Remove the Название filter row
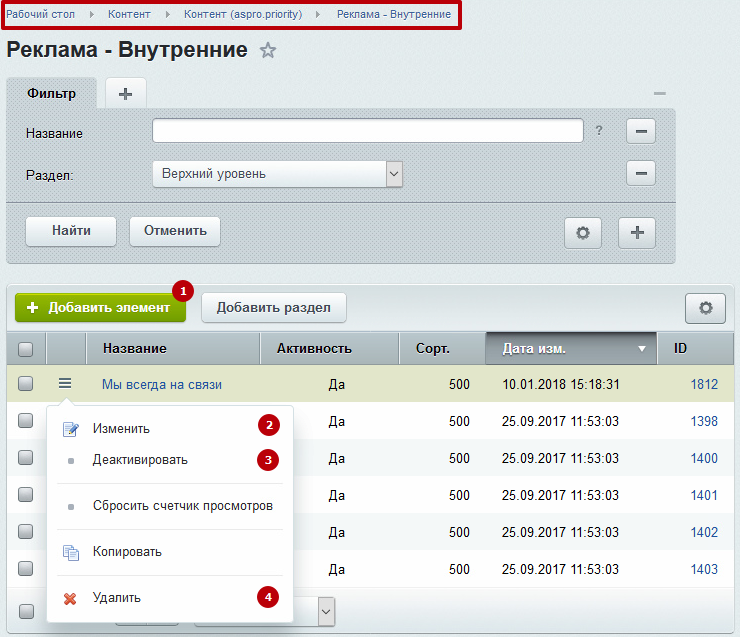The height and width of the screenshot is (637, 740). 640,131
